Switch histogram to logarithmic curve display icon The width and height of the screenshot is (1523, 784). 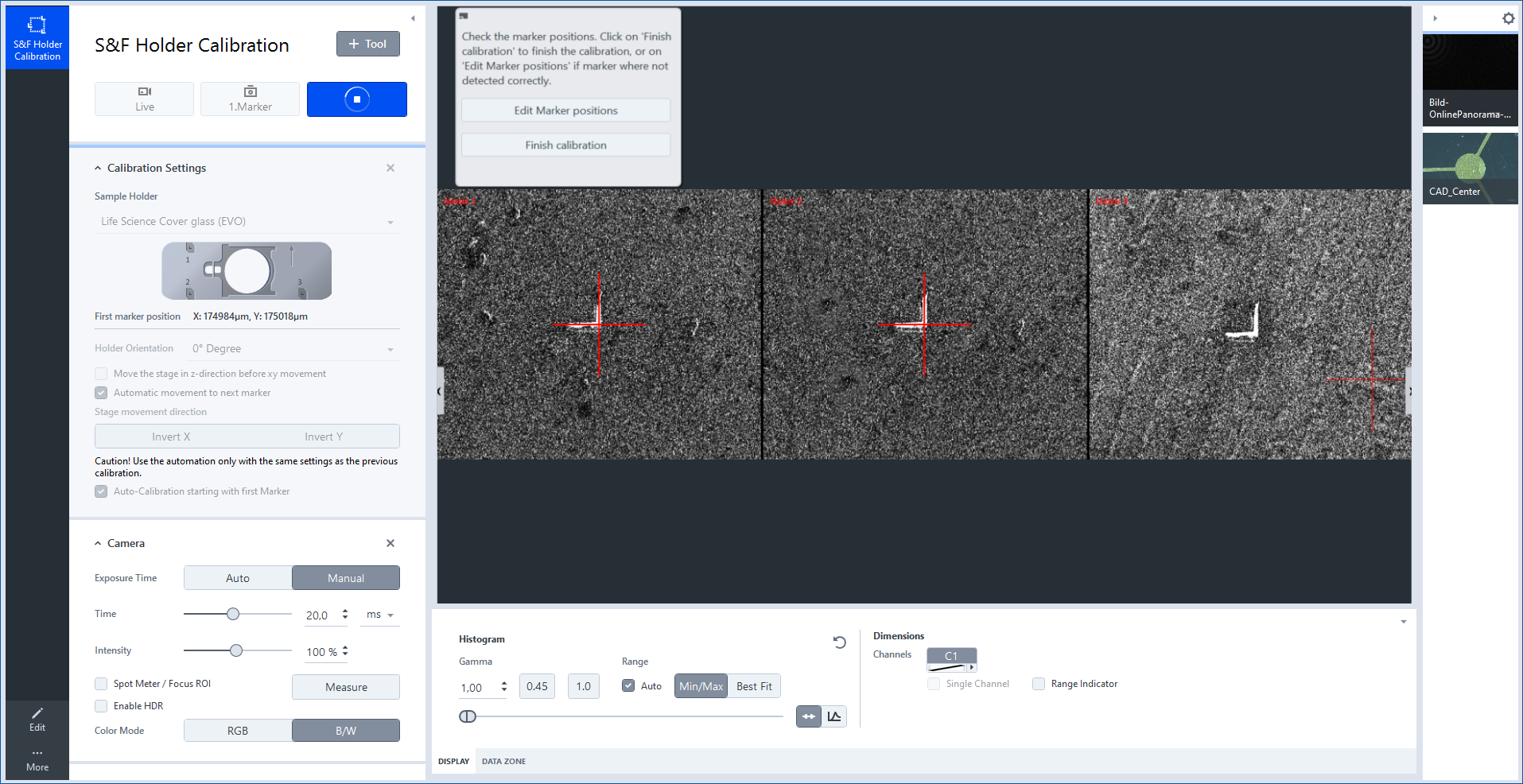point(833,716)
